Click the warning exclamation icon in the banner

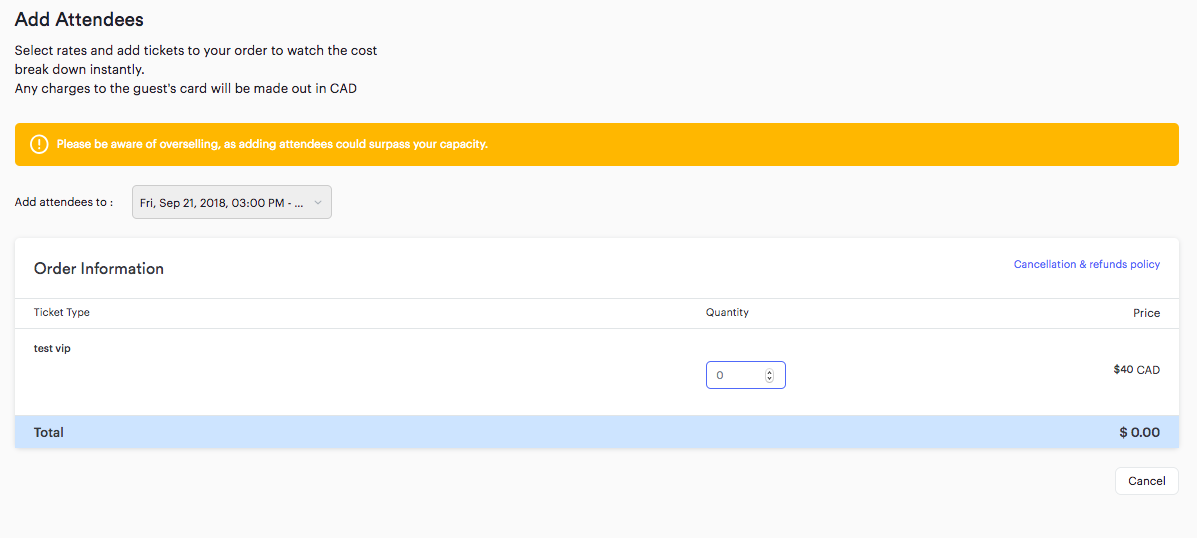tap(39, 144)
